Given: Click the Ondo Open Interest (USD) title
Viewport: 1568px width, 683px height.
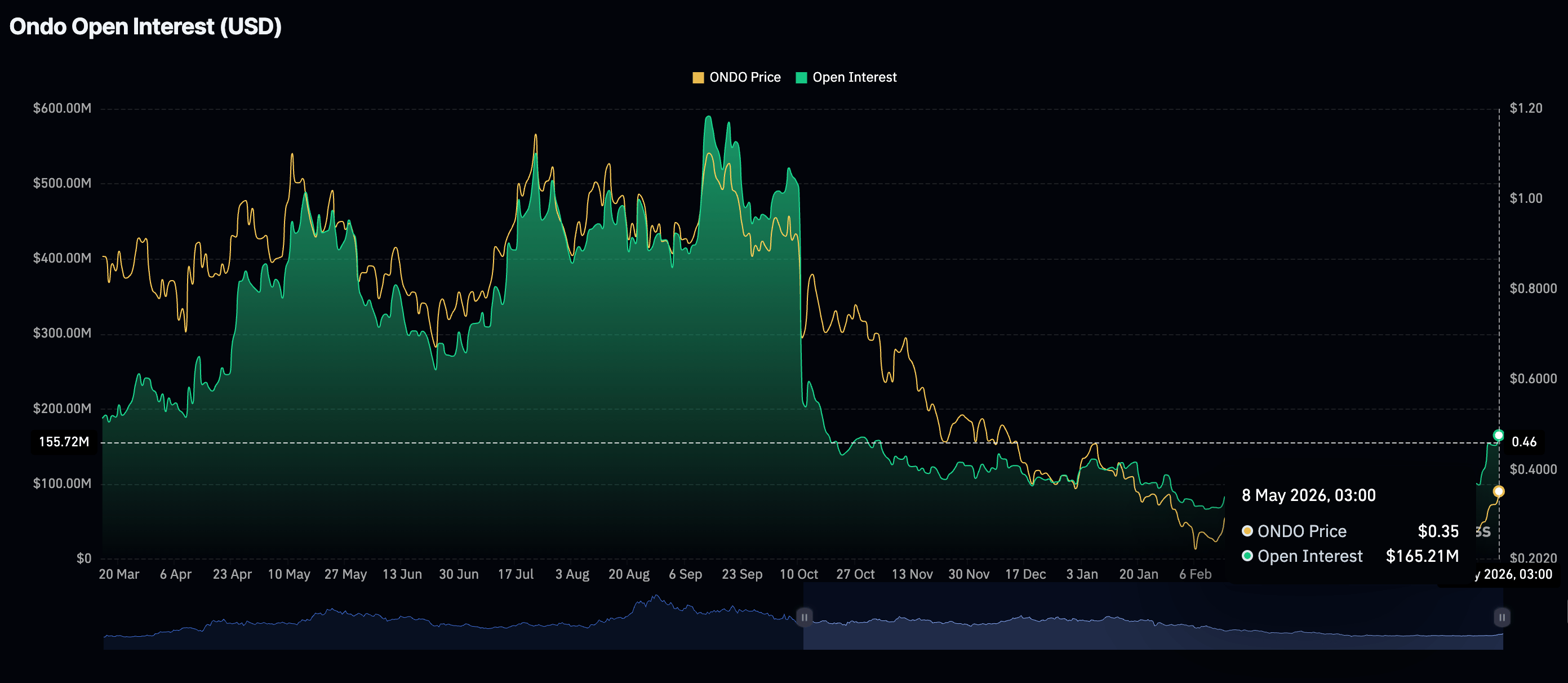Looking at the screenshot, I should [145, 27].
